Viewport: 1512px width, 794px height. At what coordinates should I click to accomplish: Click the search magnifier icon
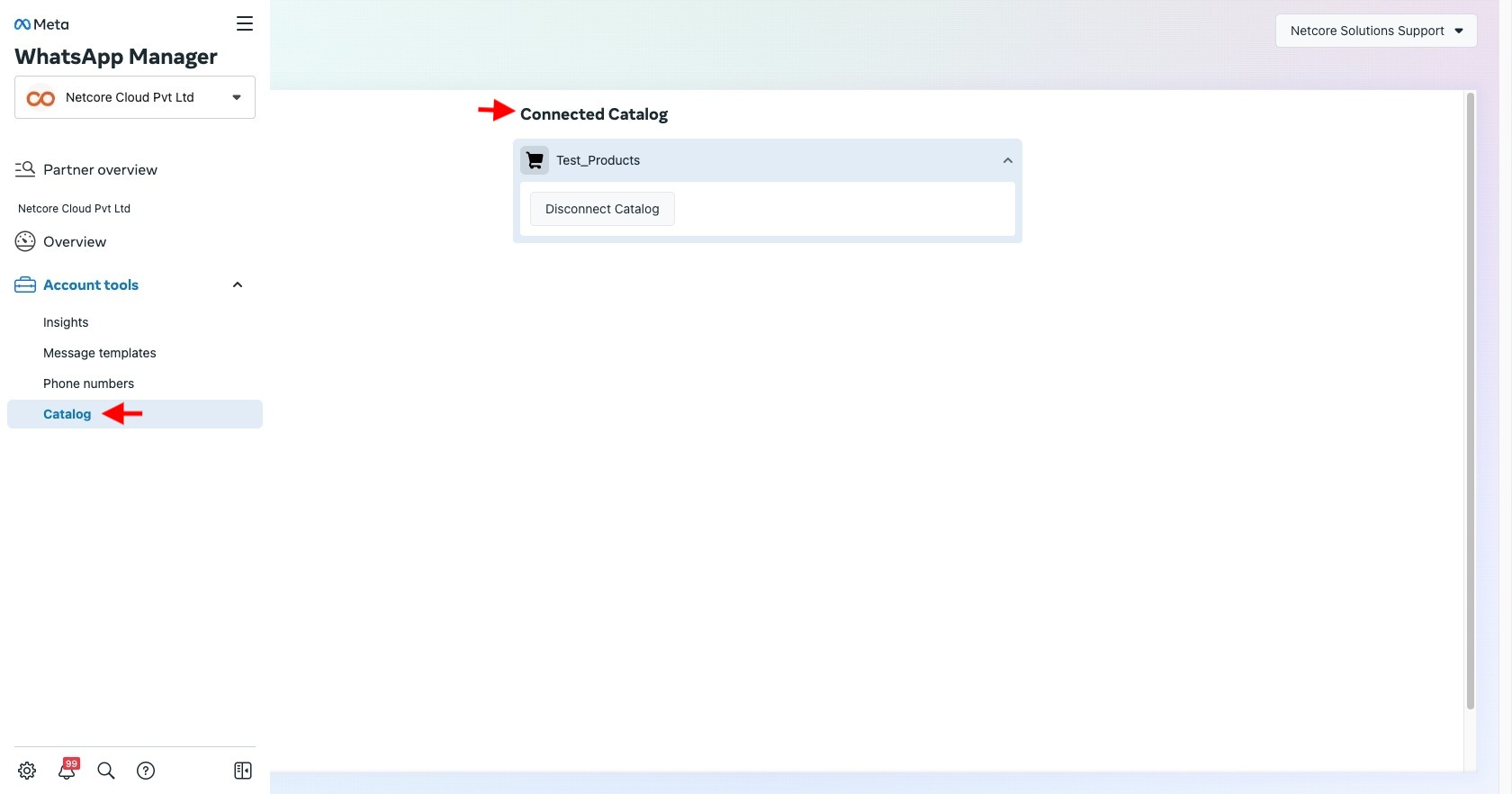click(106, 771)
